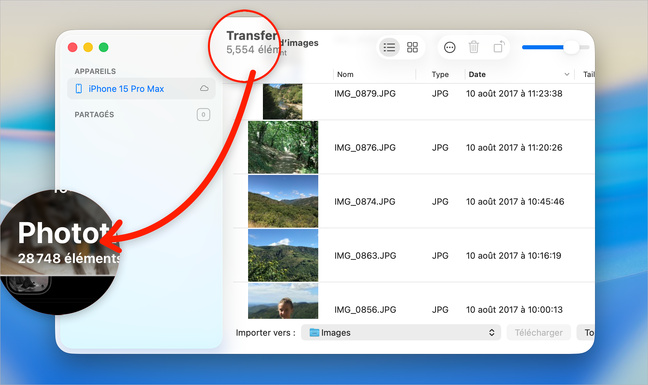Sort by the Type column
648x385 pixels.
[440, 74]
